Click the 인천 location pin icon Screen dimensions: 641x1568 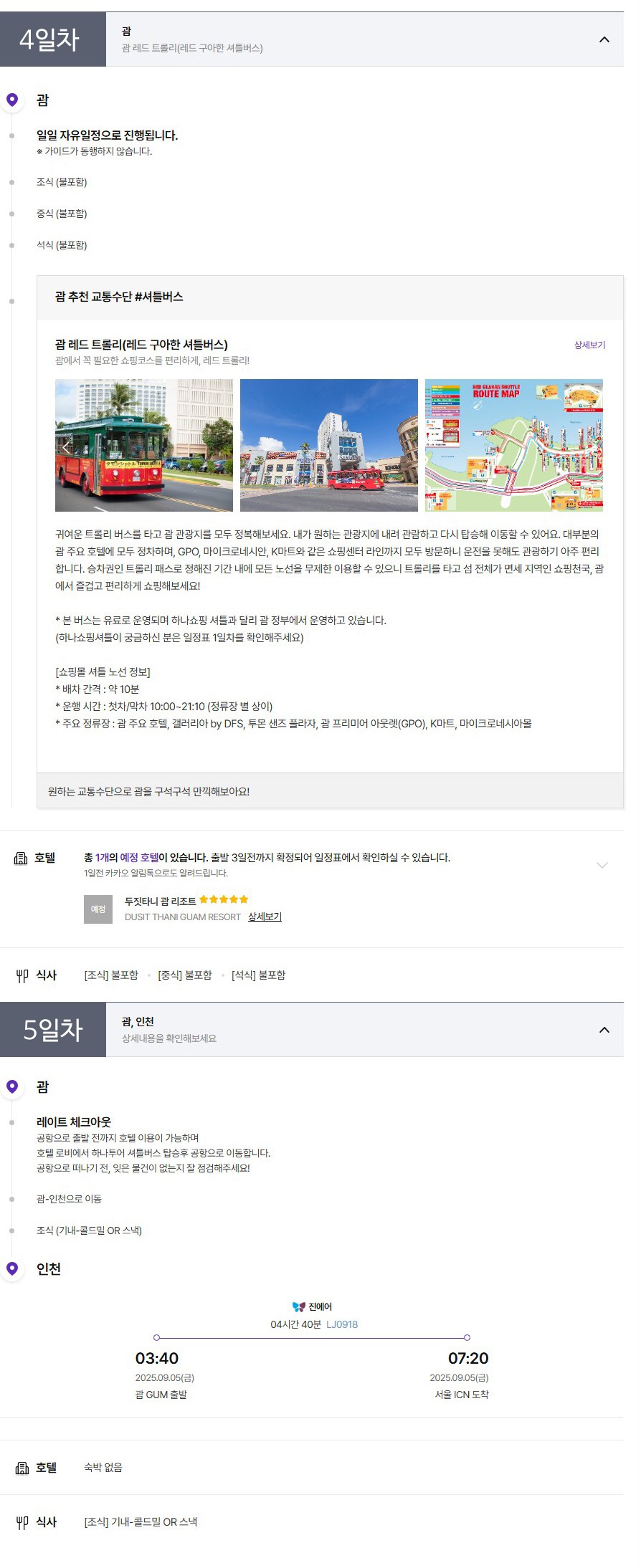tap(12, 1268)
